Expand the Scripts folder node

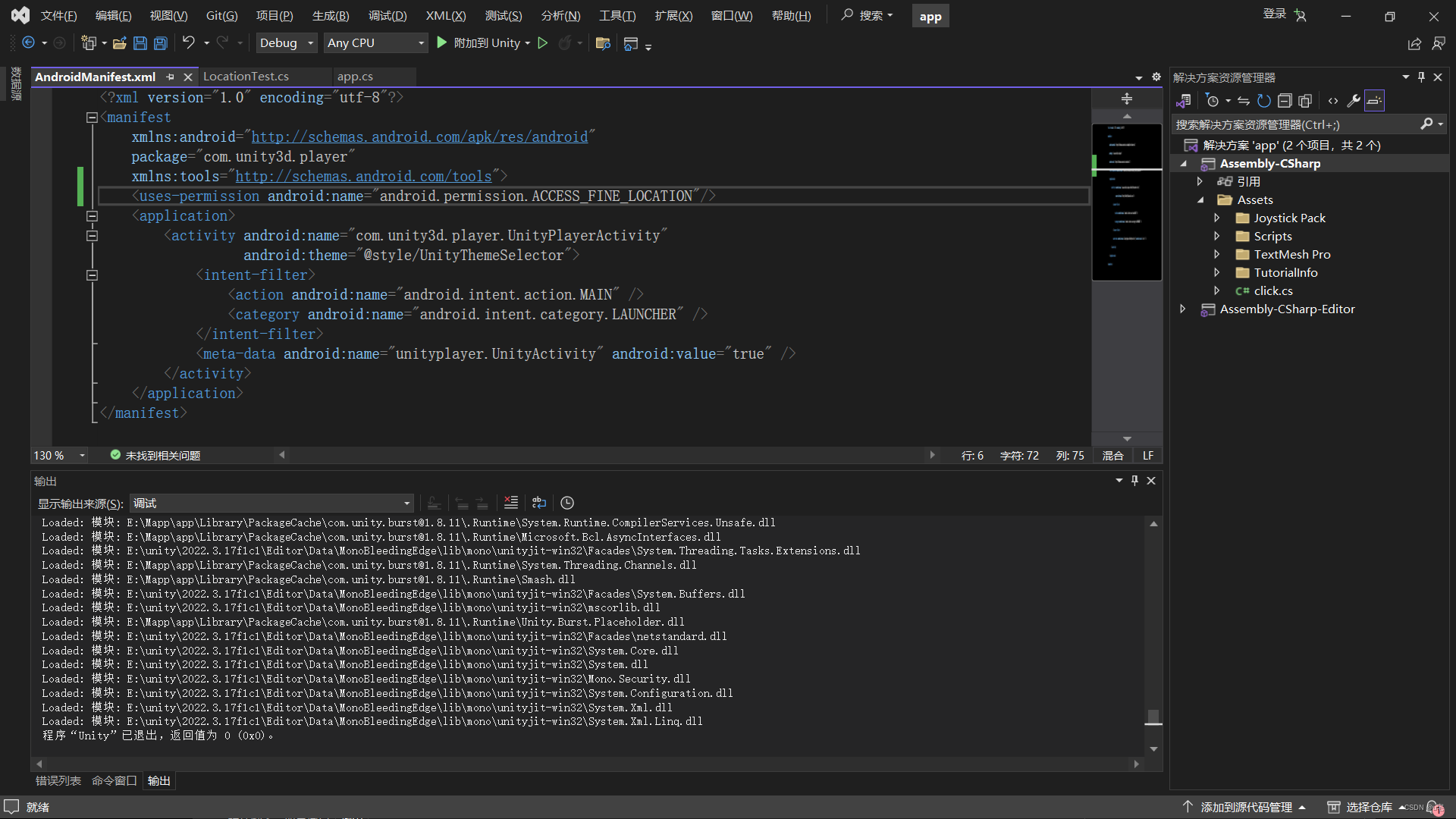(x=1217, y=237)
